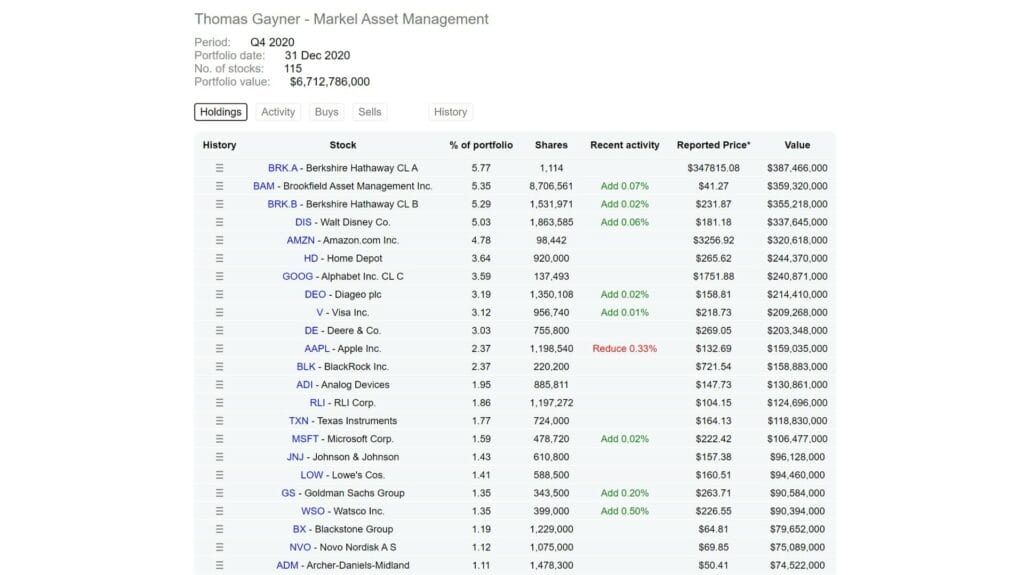
Task: Open history icon for Blackstone Group row
Action: [219, 529]
